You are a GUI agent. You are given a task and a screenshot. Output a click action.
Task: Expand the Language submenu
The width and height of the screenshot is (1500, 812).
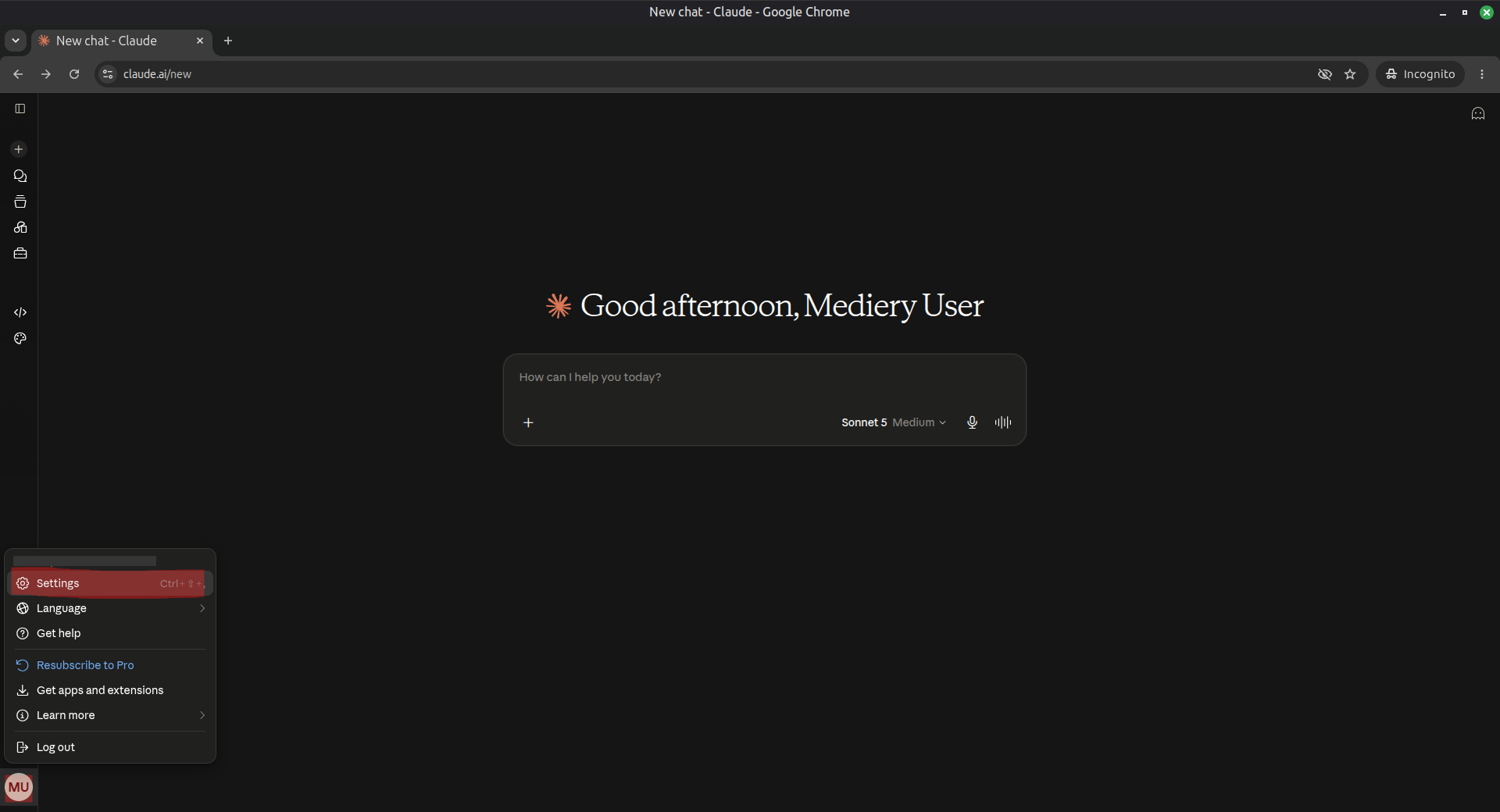click(x=110, y=608)
